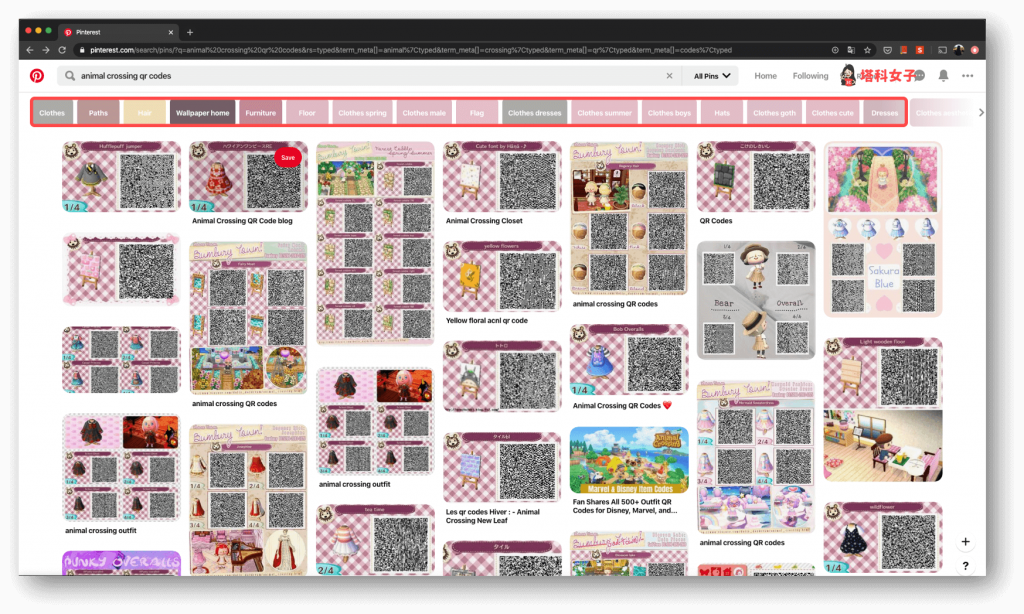This screenshot has height=614, width=1024.
Task: Clear the search box with X
Action: point(670,76)
